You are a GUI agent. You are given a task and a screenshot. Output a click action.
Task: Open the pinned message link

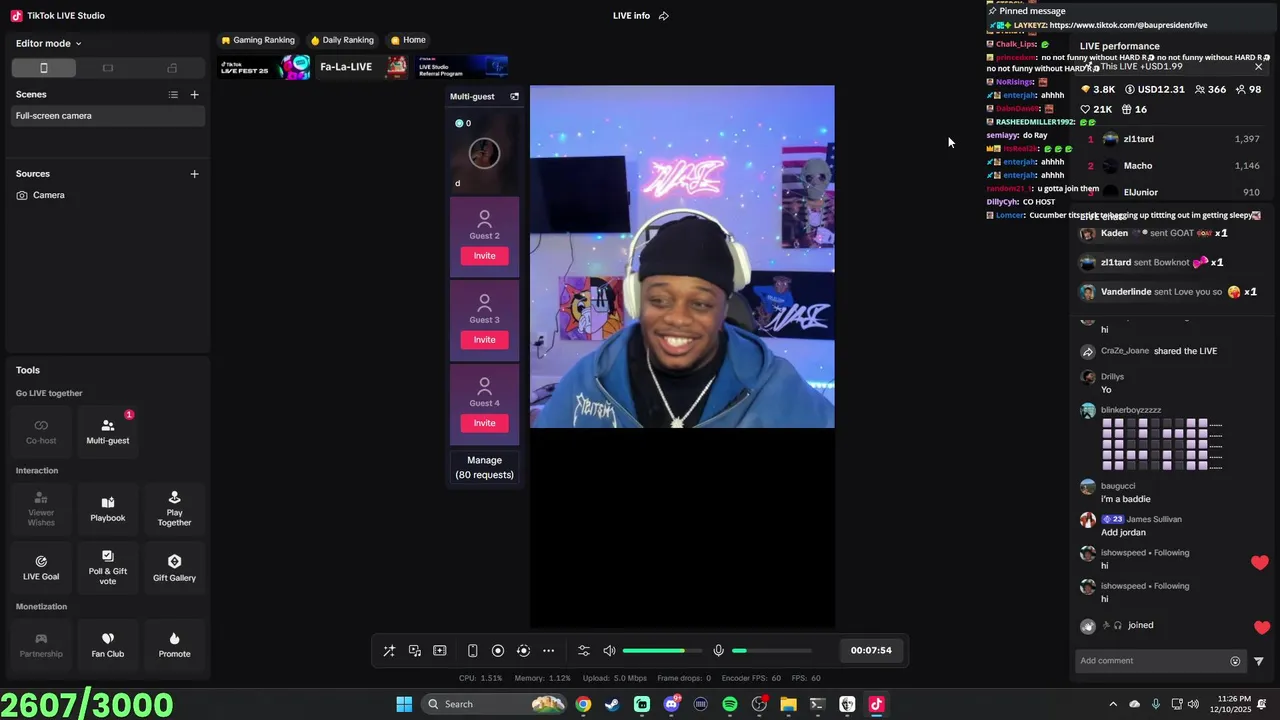coord(1128,25)
